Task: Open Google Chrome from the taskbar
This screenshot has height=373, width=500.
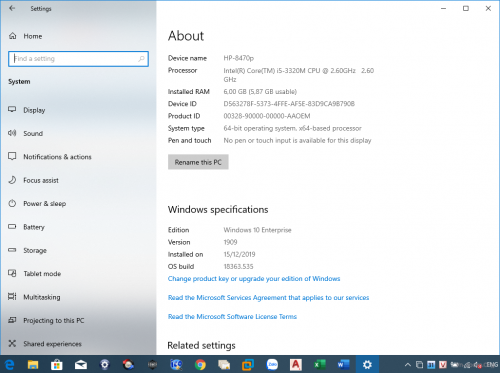Action: click(x=200, y=364)
